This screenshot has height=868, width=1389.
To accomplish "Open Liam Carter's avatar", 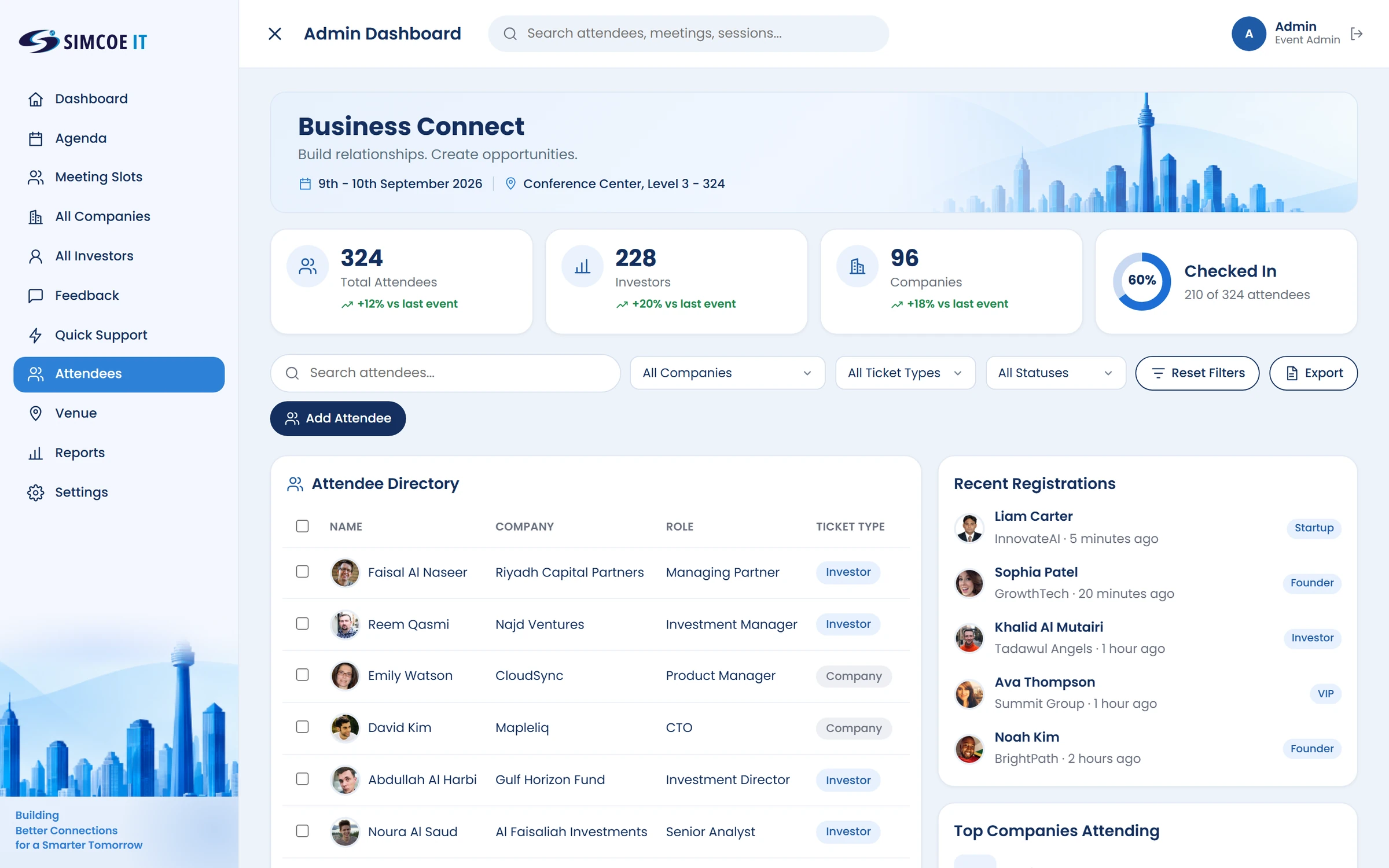I will click(x=969, y=528).
